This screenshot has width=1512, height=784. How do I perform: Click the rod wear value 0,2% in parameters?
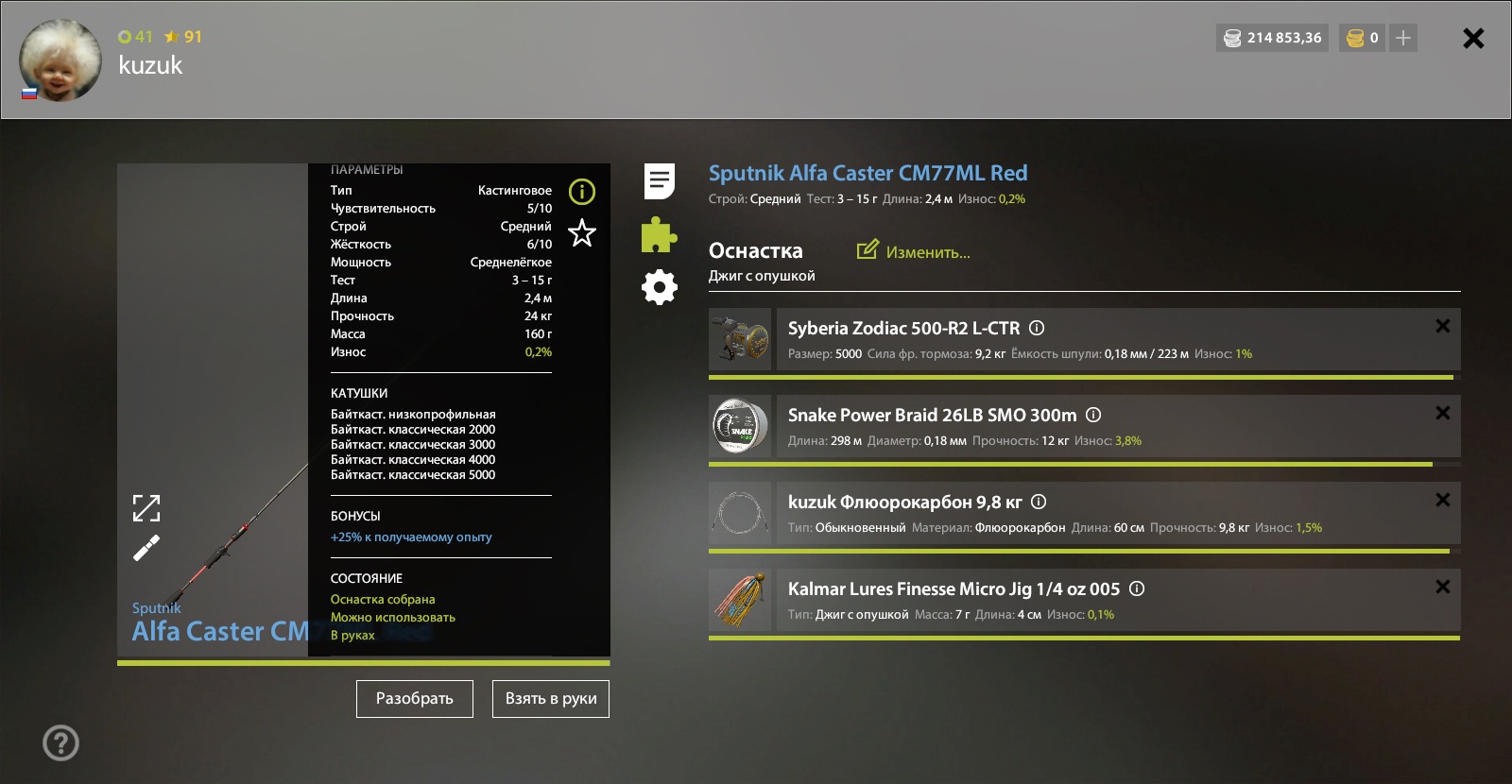(539, 351)
